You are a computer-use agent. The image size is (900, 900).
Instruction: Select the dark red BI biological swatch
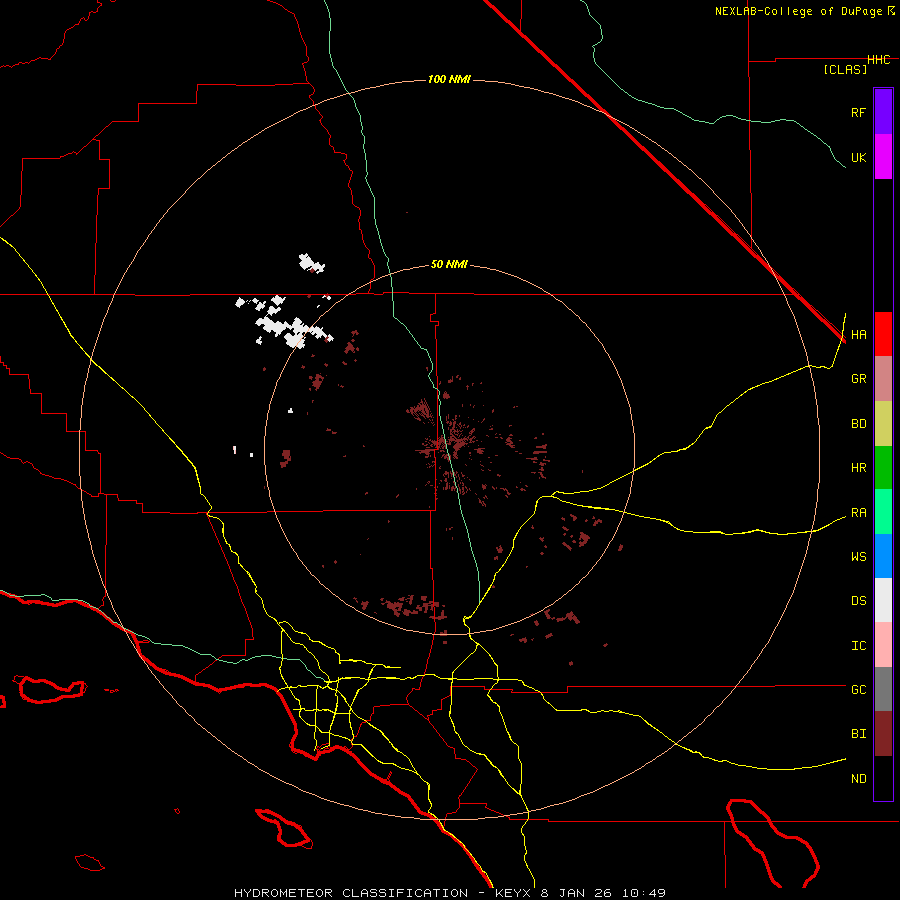(883, 733)
